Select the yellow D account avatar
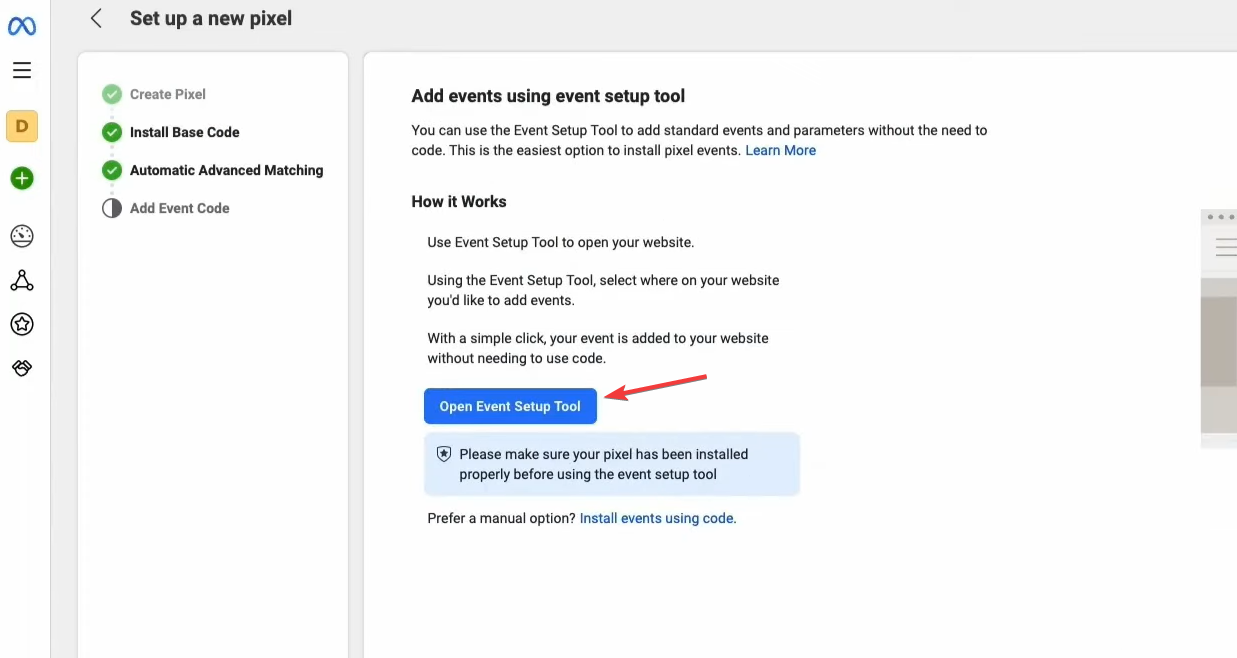 tap(22, 126)
